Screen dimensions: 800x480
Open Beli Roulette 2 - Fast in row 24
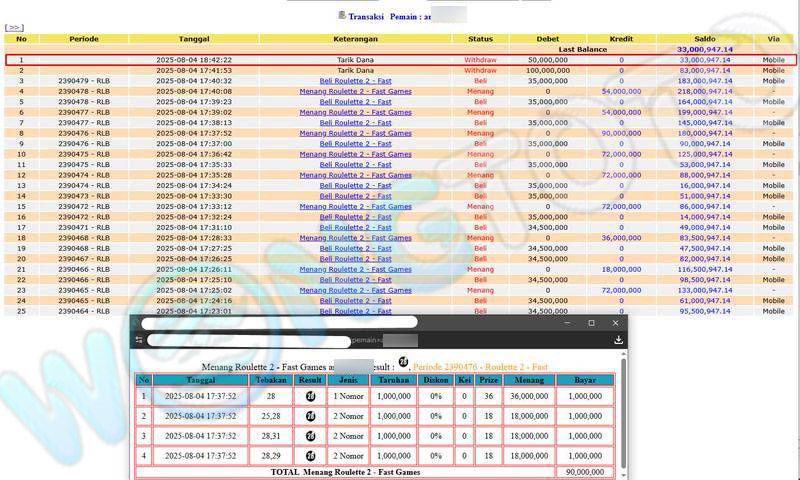point(356,300)
